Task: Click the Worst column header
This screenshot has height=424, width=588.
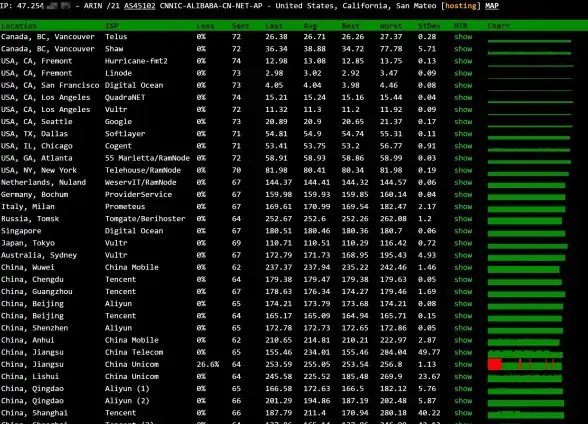Action: coord(391,26)
